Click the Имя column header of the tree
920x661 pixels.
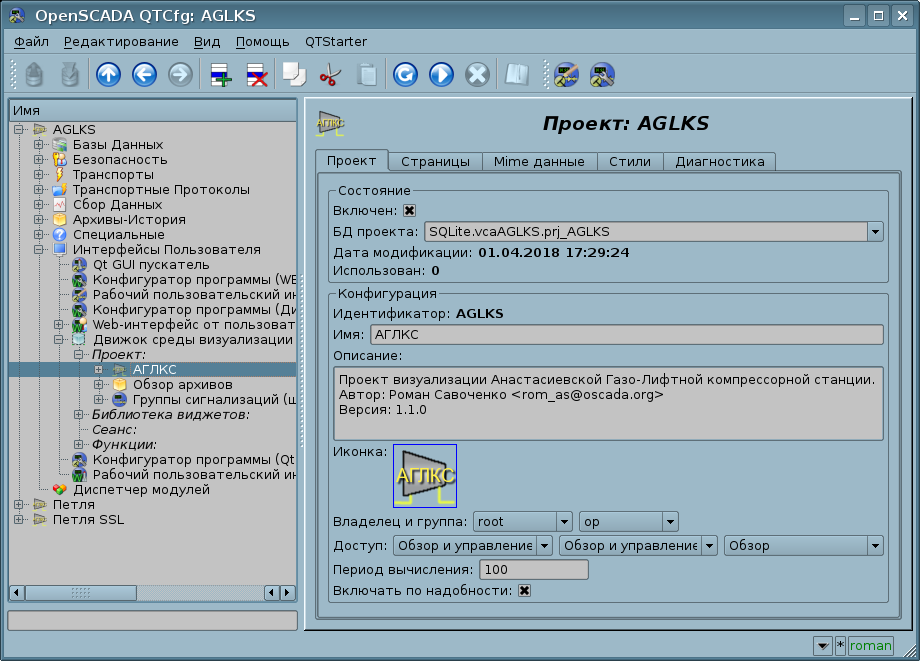[153, 111]
